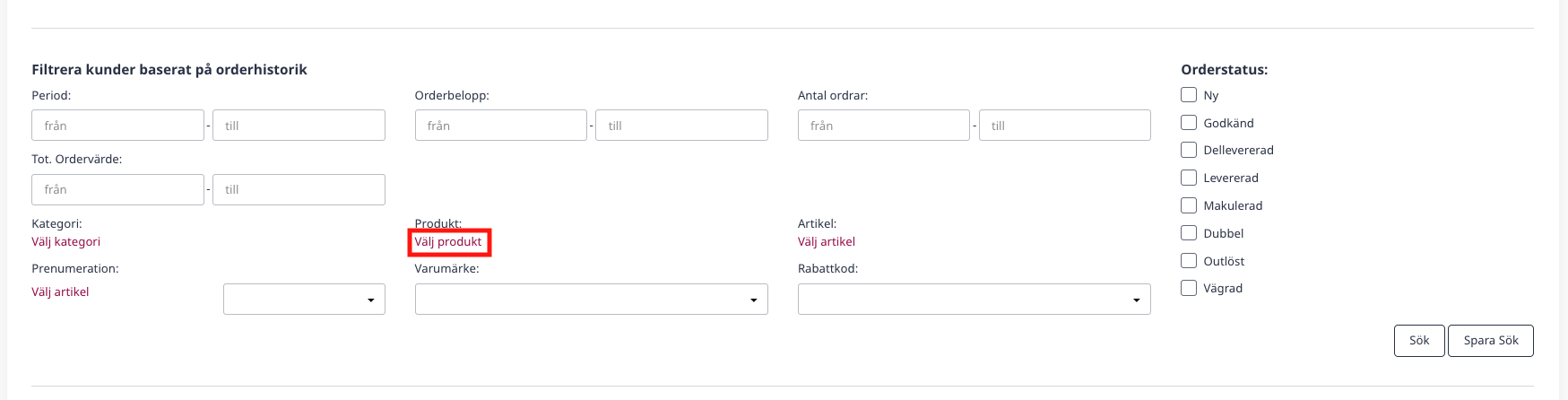The width and height of the screenshot is (1568, 400).
Task: Click the Orderbelopp till field
Action: coord(681,126)
